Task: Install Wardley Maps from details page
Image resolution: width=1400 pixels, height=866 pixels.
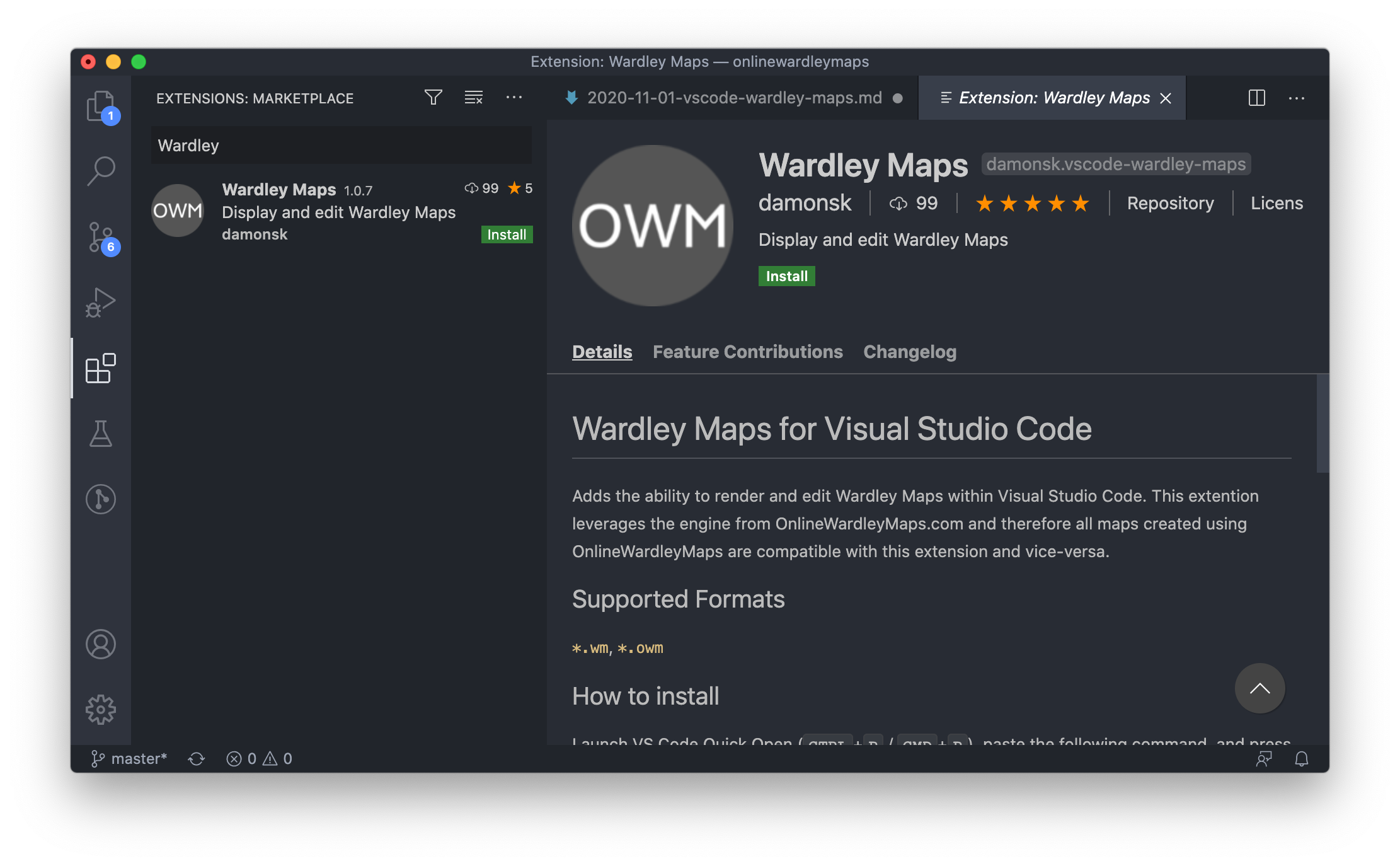Action: point(786,276)
